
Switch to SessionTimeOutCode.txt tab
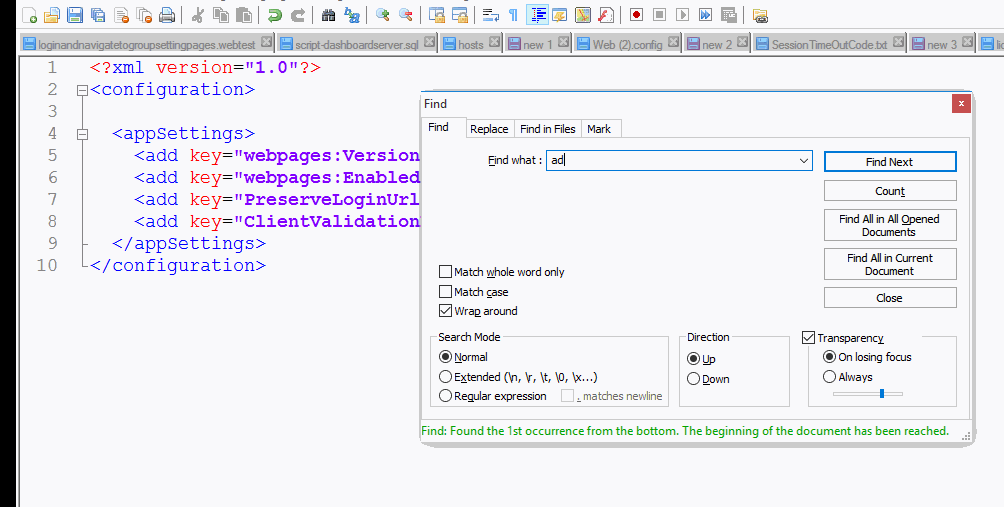830,44
